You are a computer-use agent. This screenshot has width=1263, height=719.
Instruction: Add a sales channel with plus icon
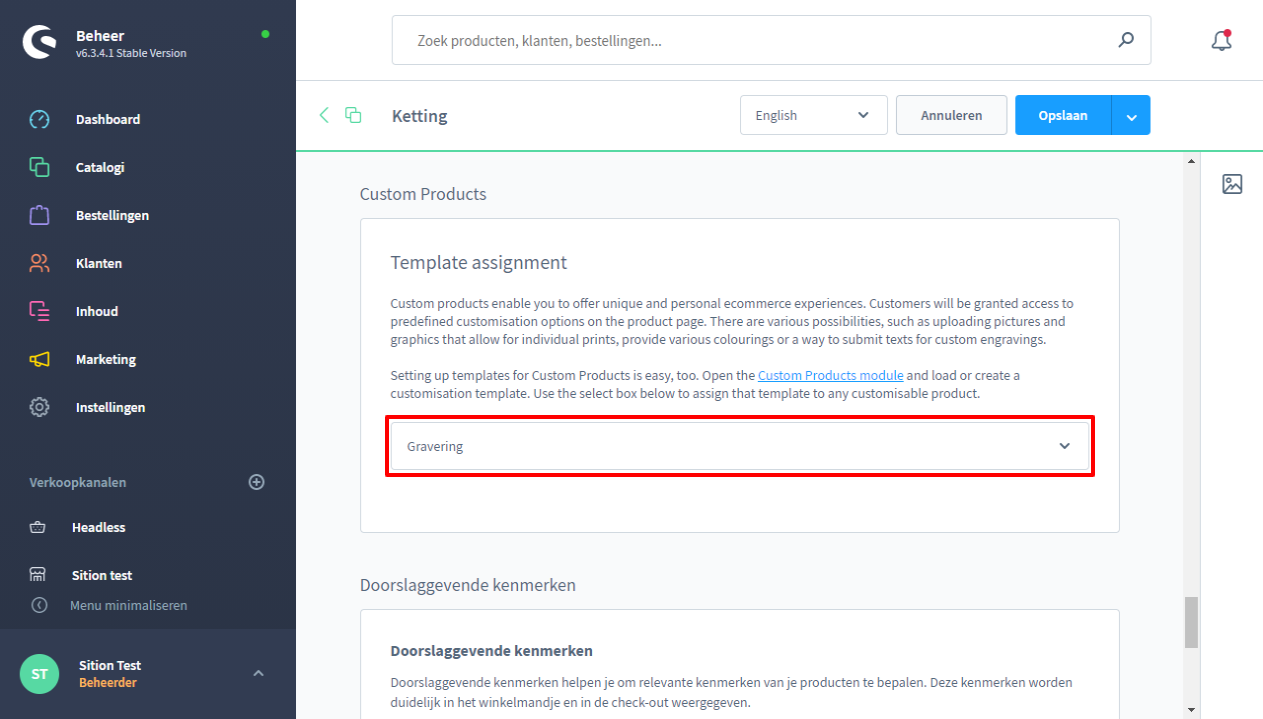coord(256,482)
